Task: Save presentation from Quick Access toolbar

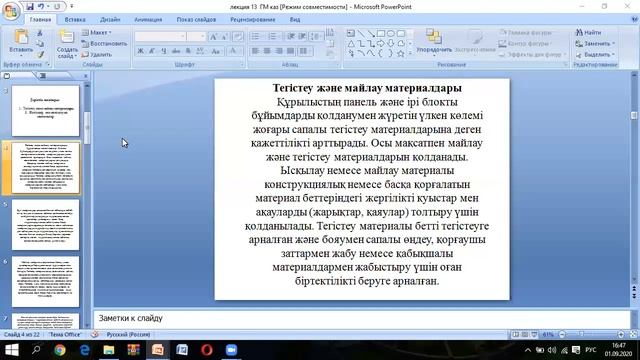Action: (30, 7)
